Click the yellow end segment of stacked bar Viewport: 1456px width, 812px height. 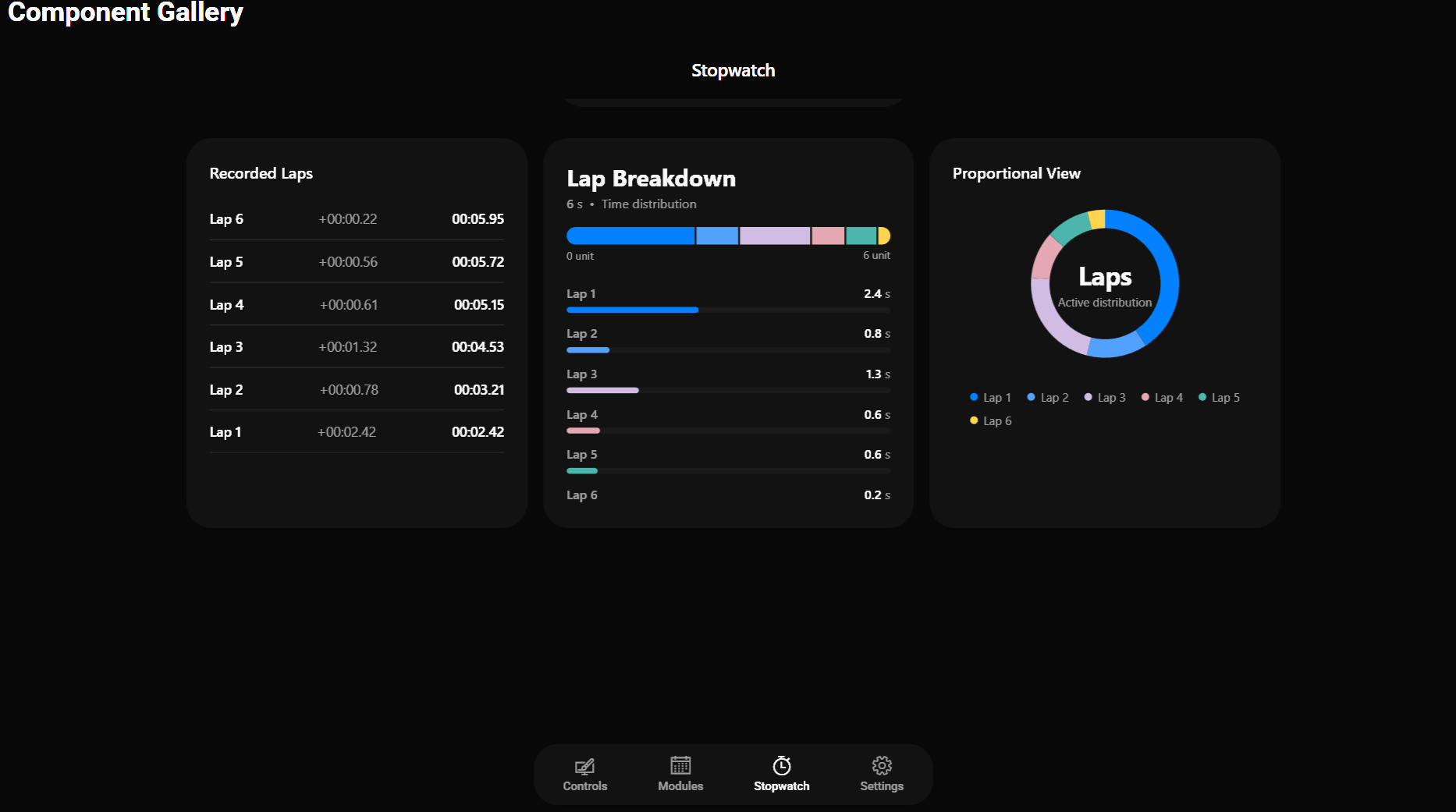pos(884,236)
